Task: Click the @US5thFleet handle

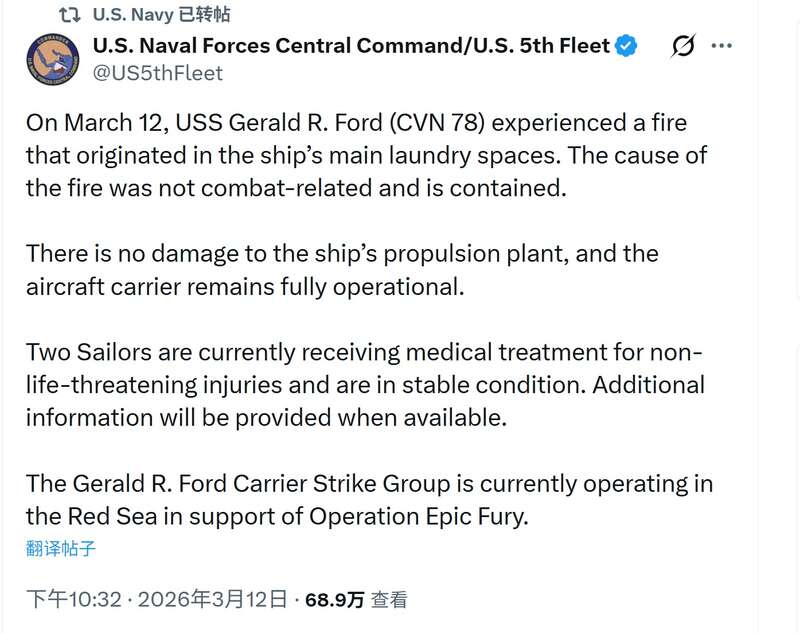Action: coord(157,73)
